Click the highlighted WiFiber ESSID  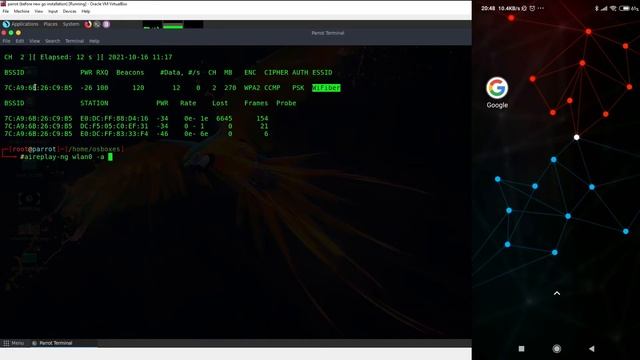[326, 88]
